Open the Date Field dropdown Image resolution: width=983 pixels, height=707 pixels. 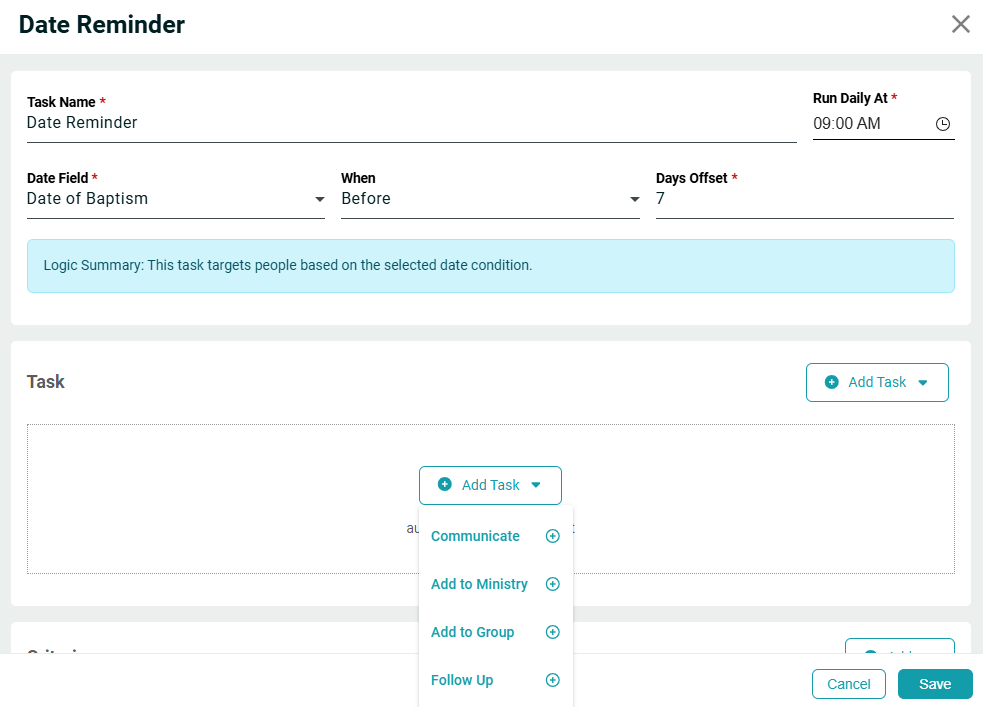coord(175,199)
